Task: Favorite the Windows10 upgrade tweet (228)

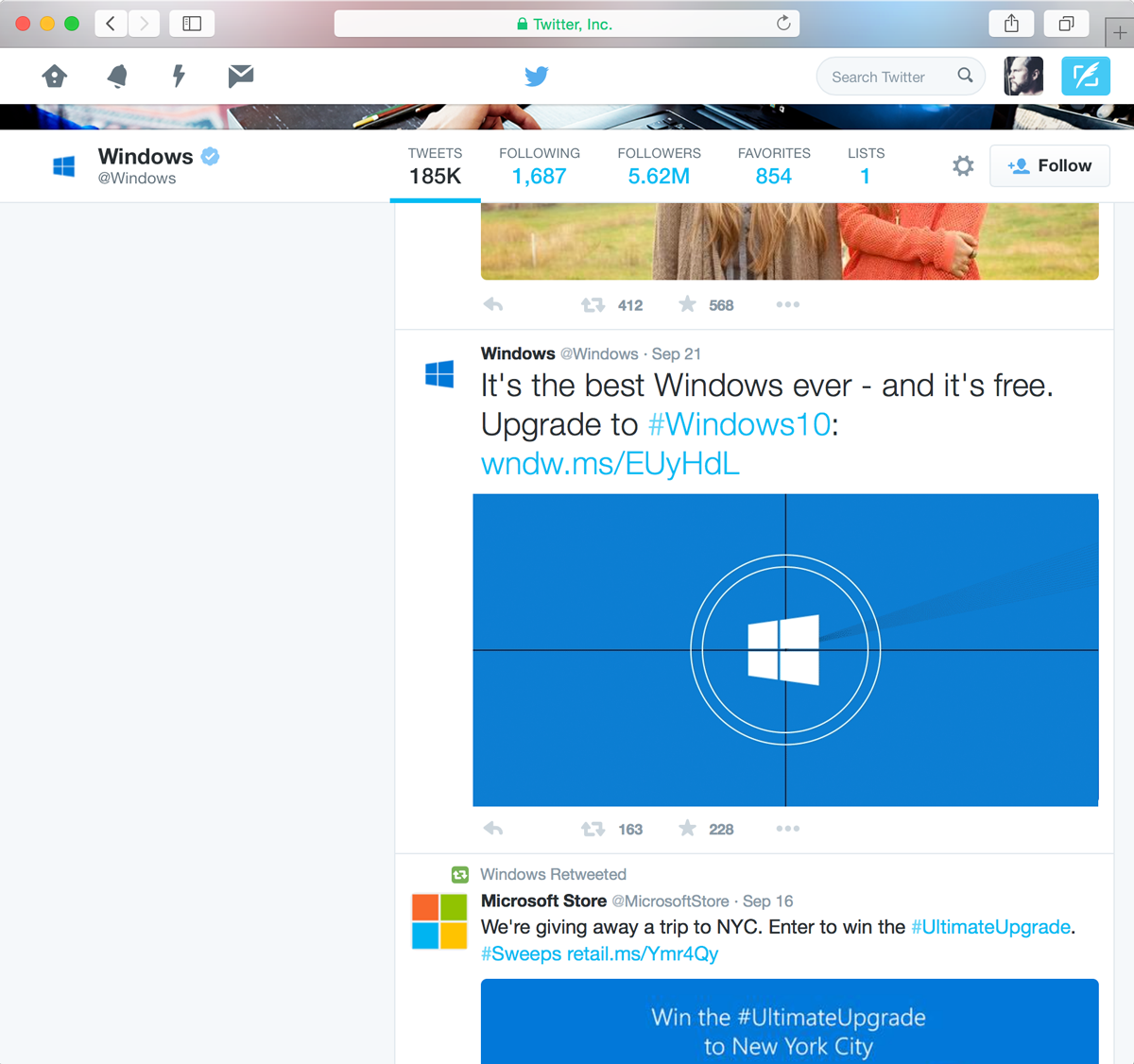Action: [687, 828]
